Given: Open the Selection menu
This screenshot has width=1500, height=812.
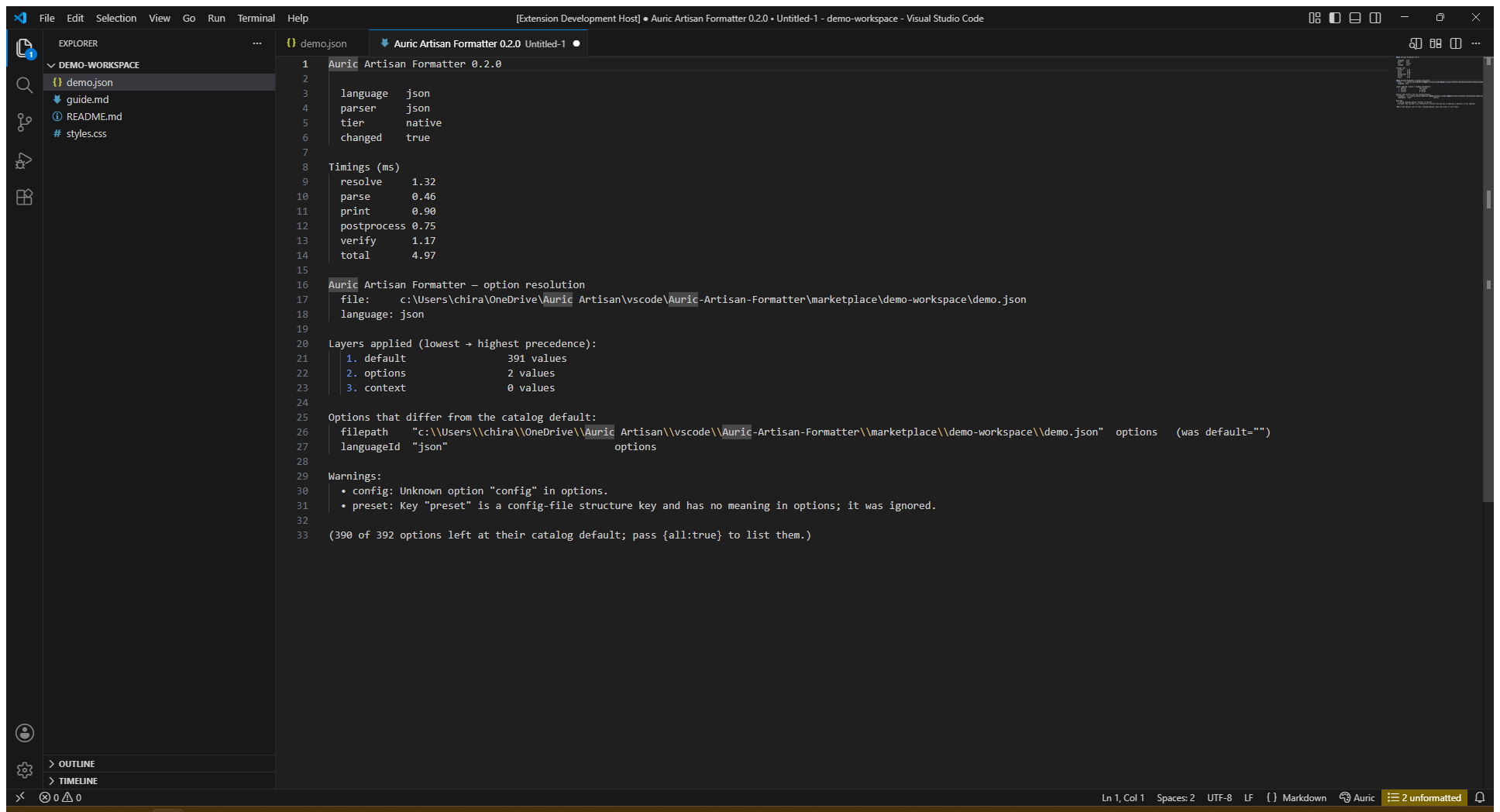Looking at the screenshot, I should 116,18.
